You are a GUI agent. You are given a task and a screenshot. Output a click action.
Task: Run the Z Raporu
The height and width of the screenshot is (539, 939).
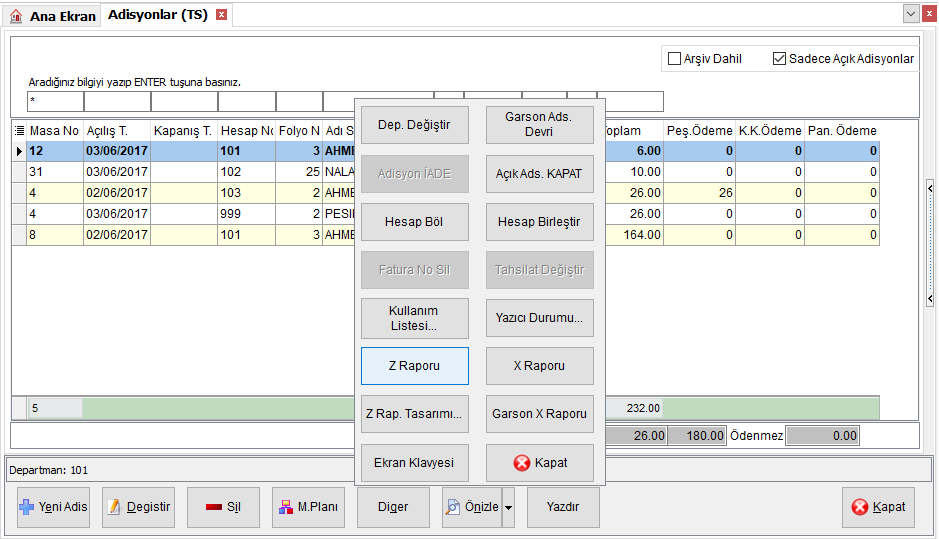414,366
